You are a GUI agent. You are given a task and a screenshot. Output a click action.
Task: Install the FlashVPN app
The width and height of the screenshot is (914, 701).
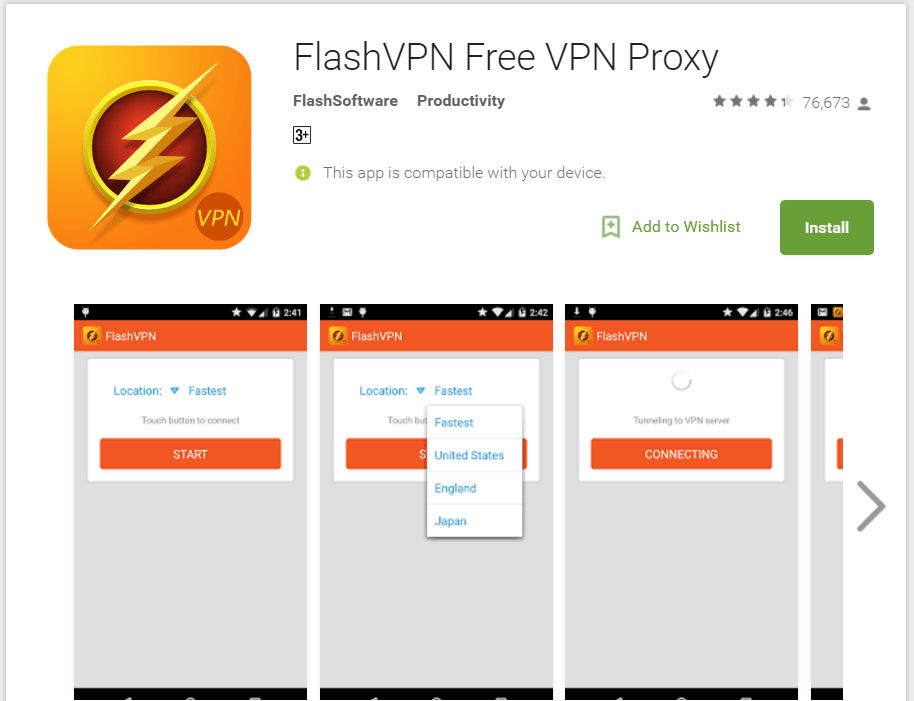827,227
